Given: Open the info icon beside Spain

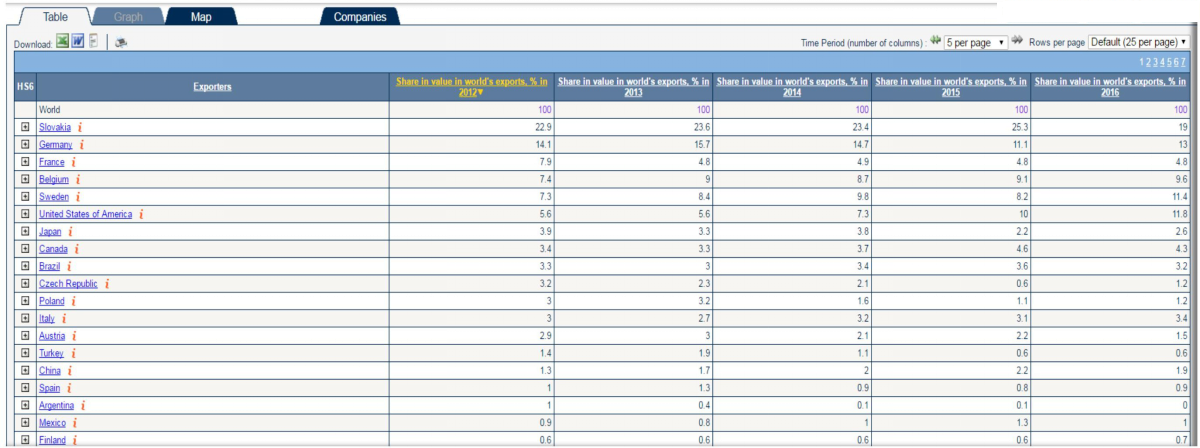Looking at the screenshot, I should pyautogui.click(x=69, y=388).
